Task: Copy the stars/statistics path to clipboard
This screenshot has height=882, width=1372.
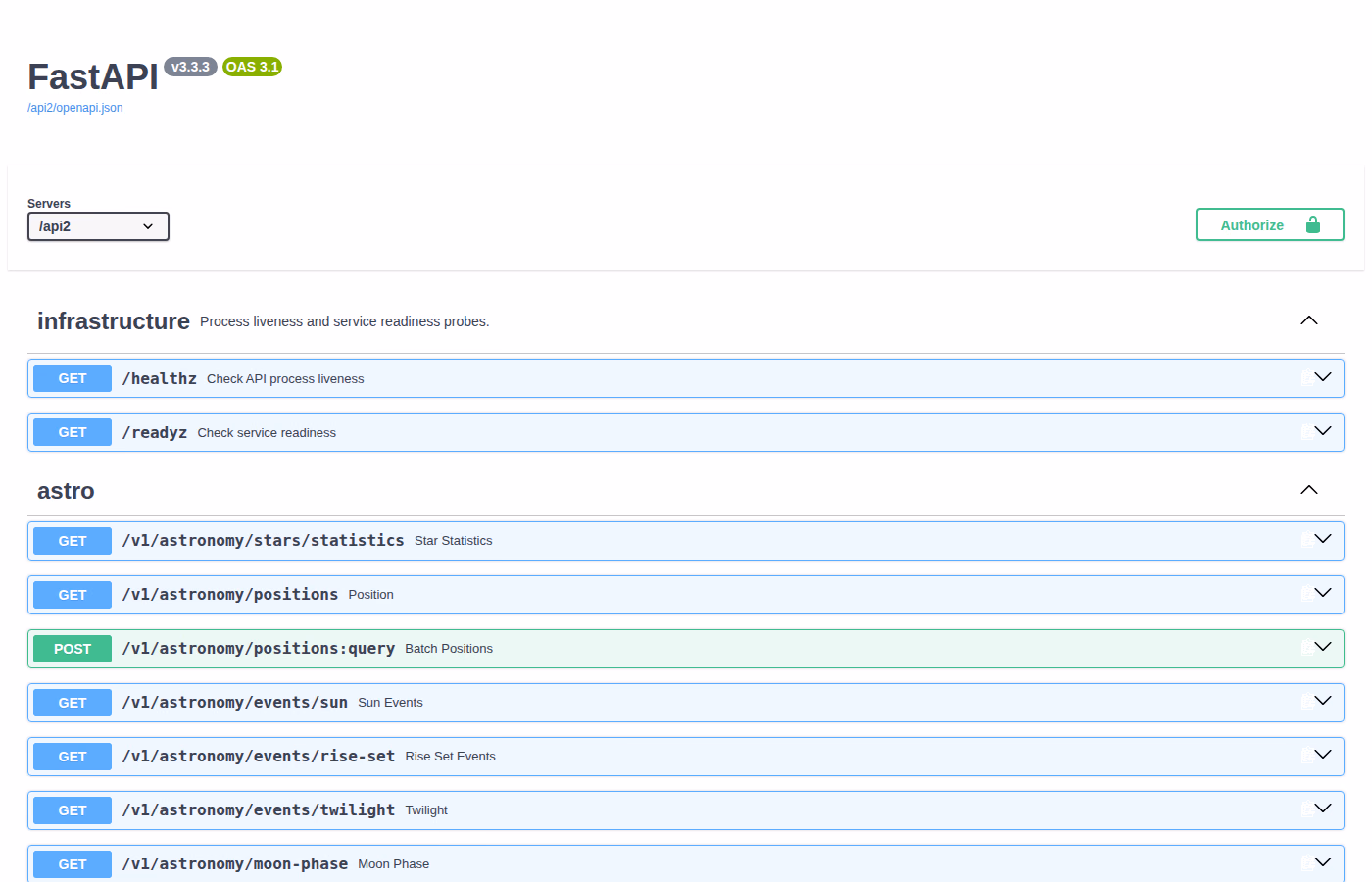Action: click(x=1307, y=541)
